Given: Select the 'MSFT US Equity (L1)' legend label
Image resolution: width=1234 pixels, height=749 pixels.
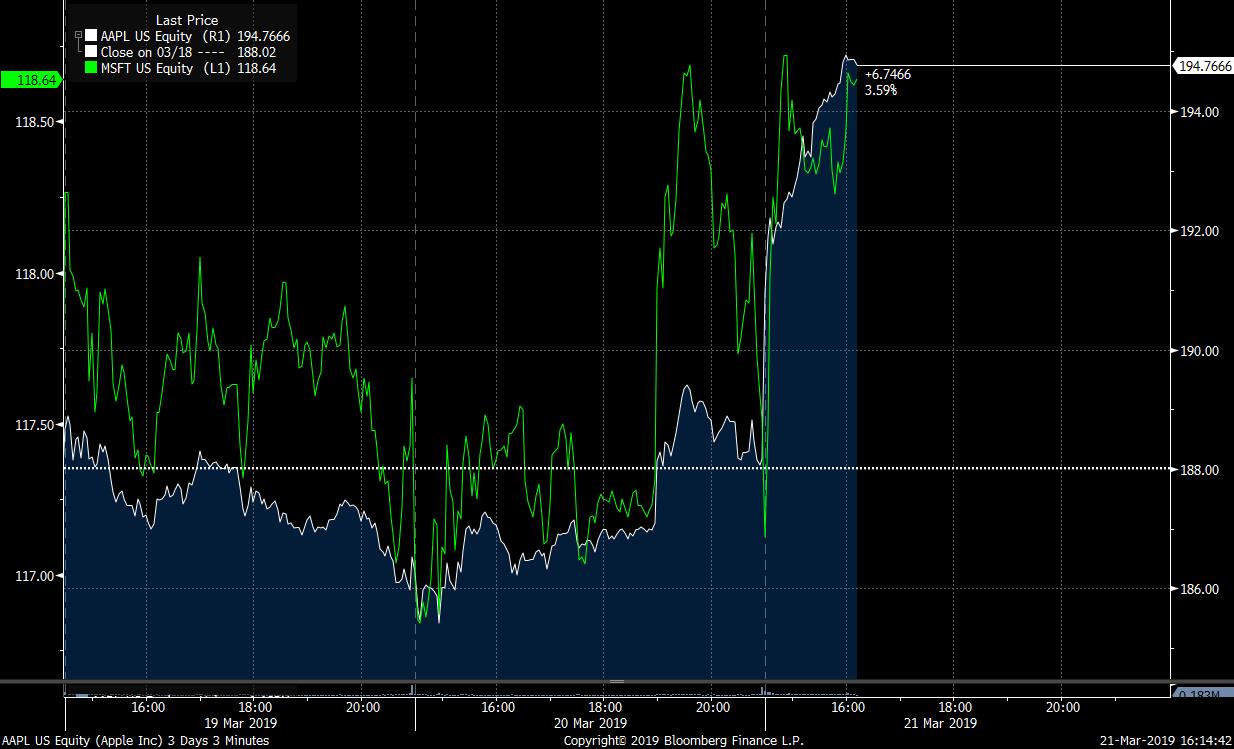Looking at the screenshot, I should 166,68.
